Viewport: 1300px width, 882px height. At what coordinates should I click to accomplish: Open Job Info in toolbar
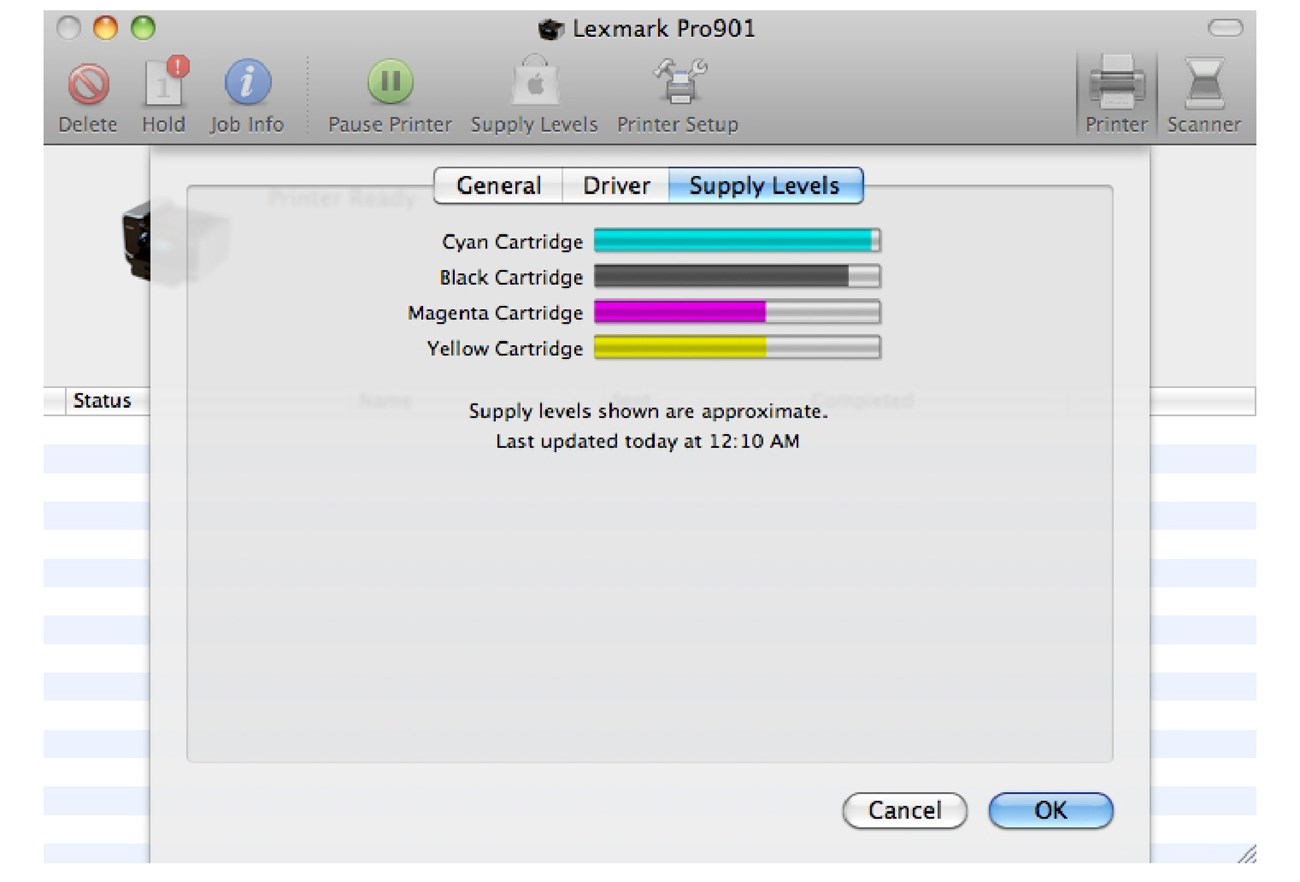[x=247, y=85]
